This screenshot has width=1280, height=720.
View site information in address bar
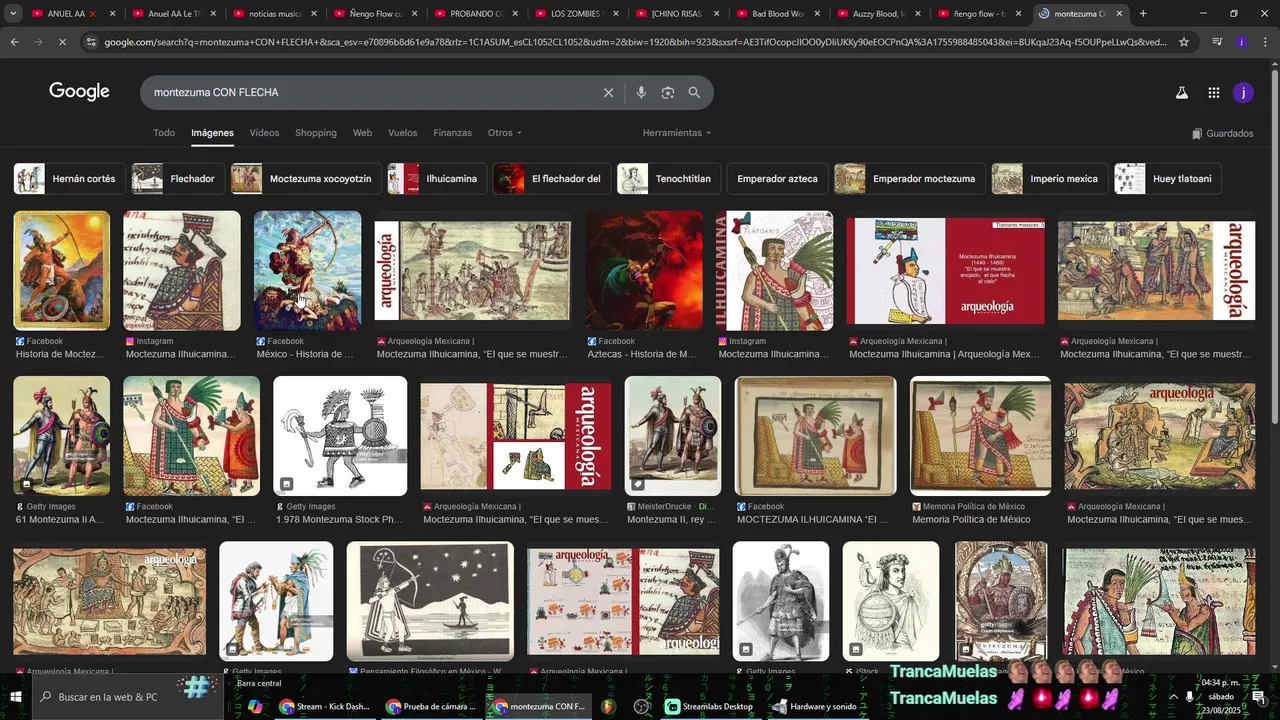coord(92,42)
